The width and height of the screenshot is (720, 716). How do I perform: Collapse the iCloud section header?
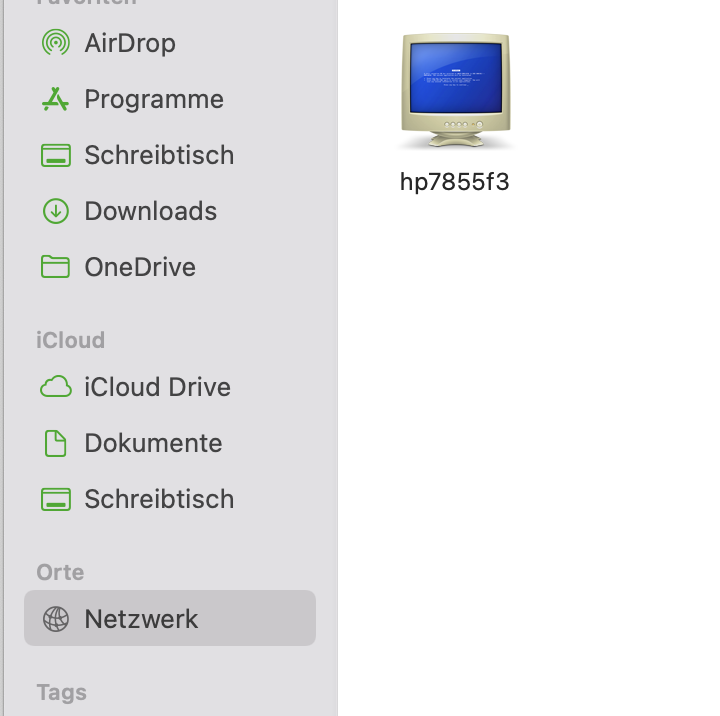[71, 340]
